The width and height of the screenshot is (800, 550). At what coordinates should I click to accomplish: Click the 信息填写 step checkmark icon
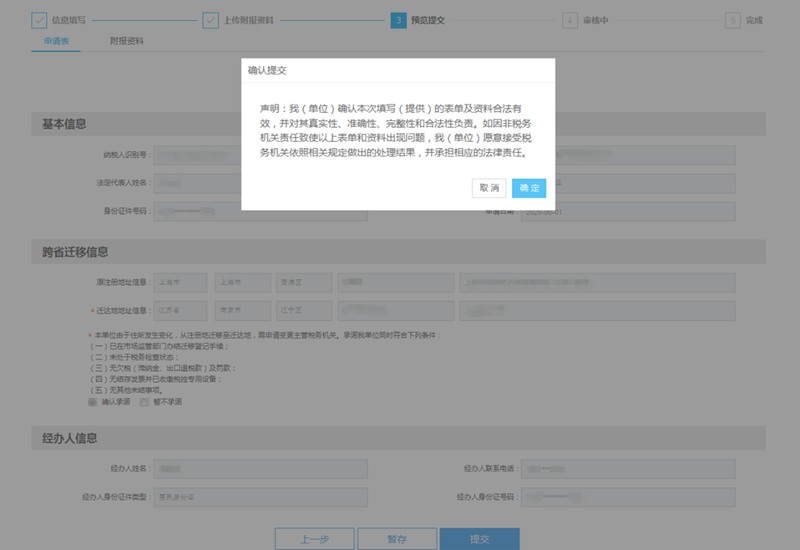click(x=39, y=20)
